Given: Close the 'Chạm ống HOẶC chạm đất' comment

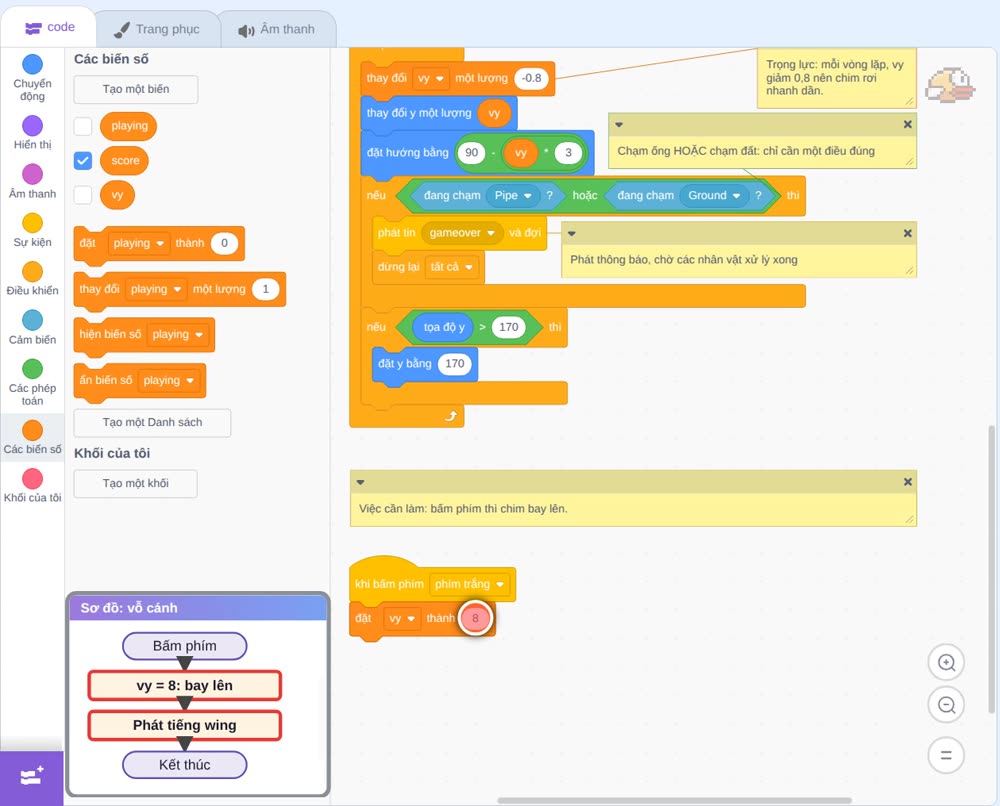Looking at the screenshot, I should (908, 124).
